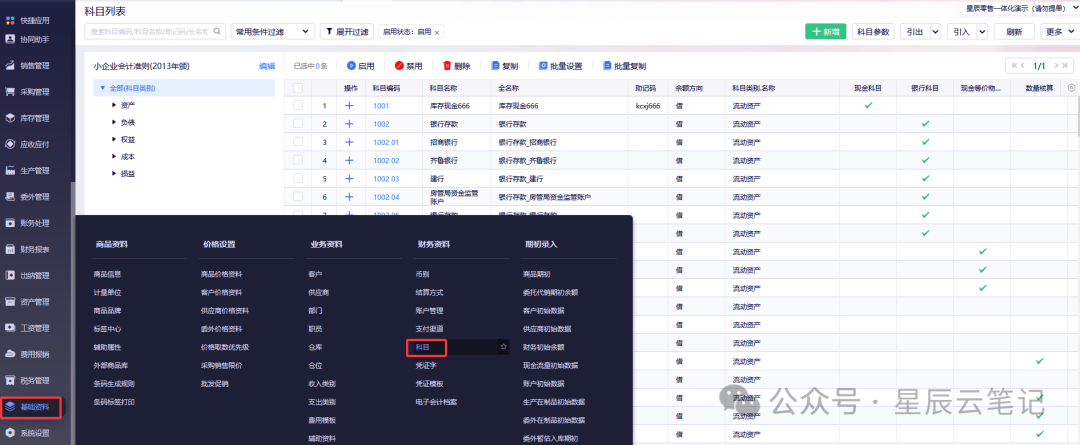This screenshot has height=445, width=1080.
Task: Expand the 资产 tree node
Action: [114, 105]
